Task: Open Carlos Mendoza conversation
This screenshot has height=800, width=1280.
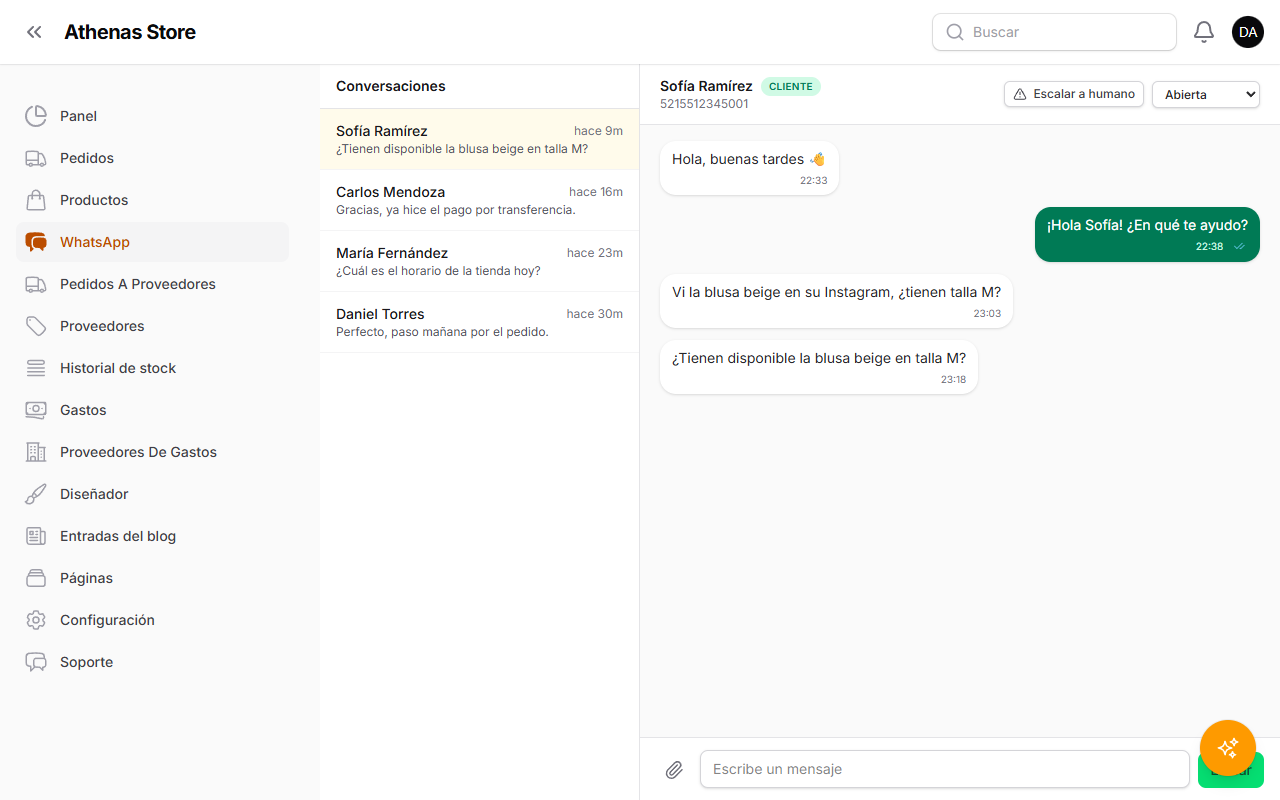Action: pos(479,200)
